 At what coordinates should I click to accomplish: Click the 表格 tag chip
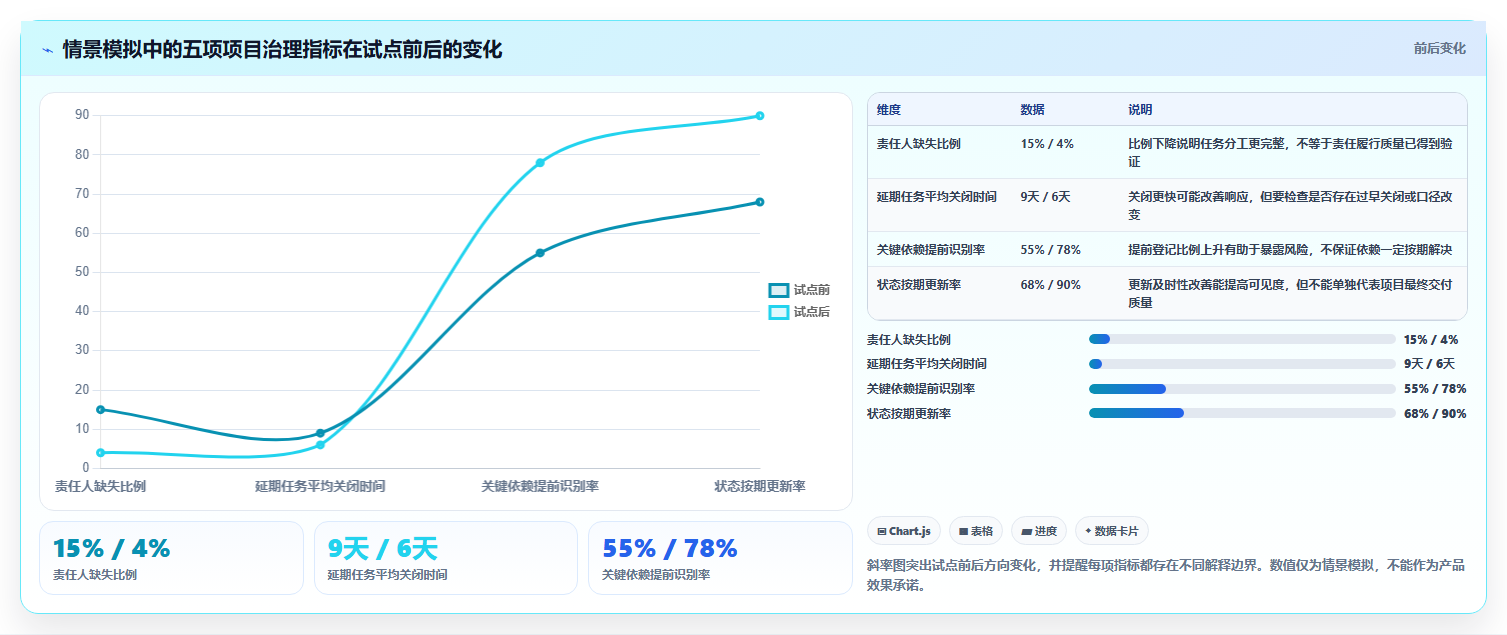975,531
